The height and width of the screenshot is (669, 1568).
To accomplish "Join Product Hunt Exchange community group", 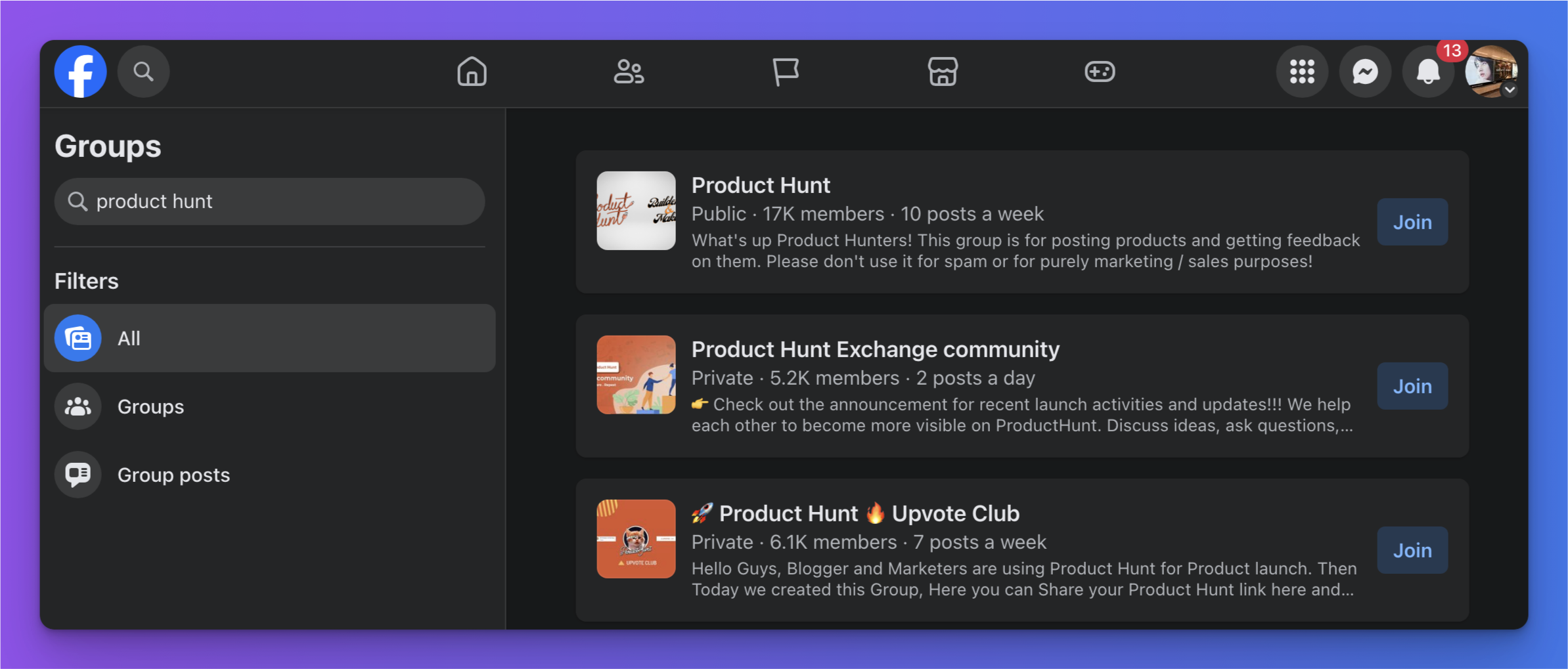I will (x=1412, y=386).
